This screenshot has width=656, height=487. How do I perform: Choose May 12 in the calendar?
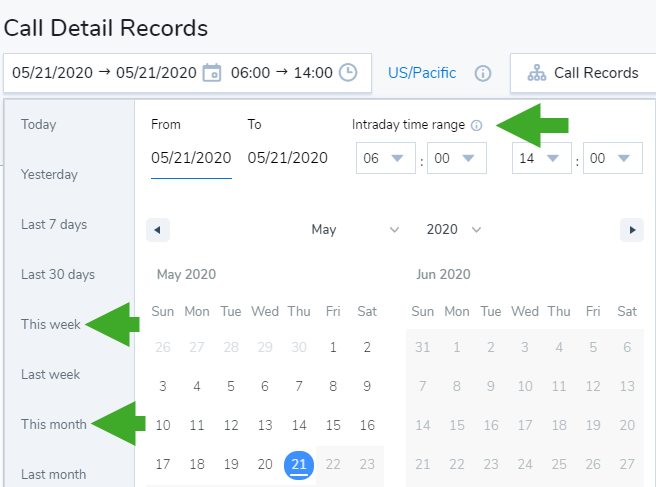(231, 425)
